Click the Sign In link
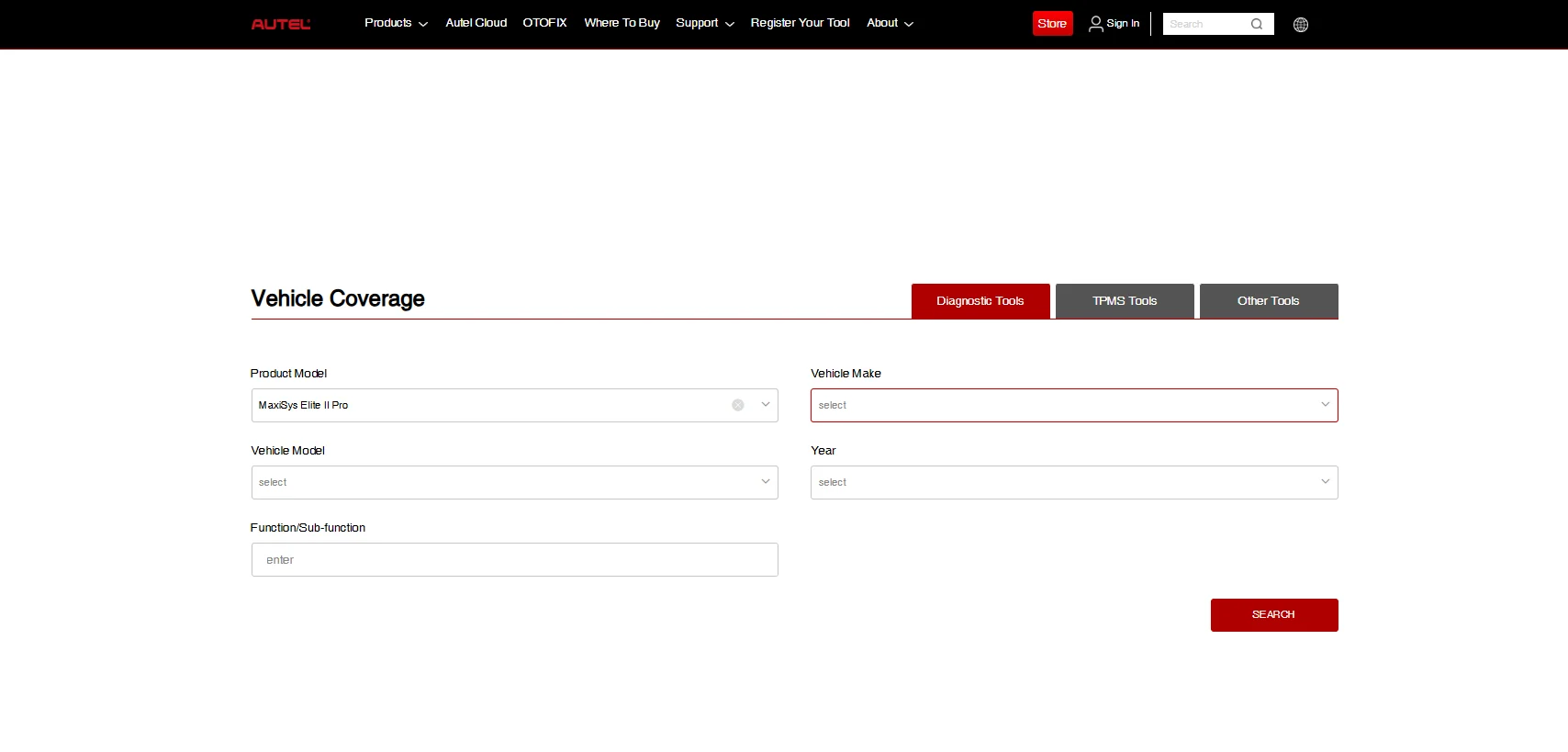The height and width of the screenshot is (752, 1568). 1123,24
